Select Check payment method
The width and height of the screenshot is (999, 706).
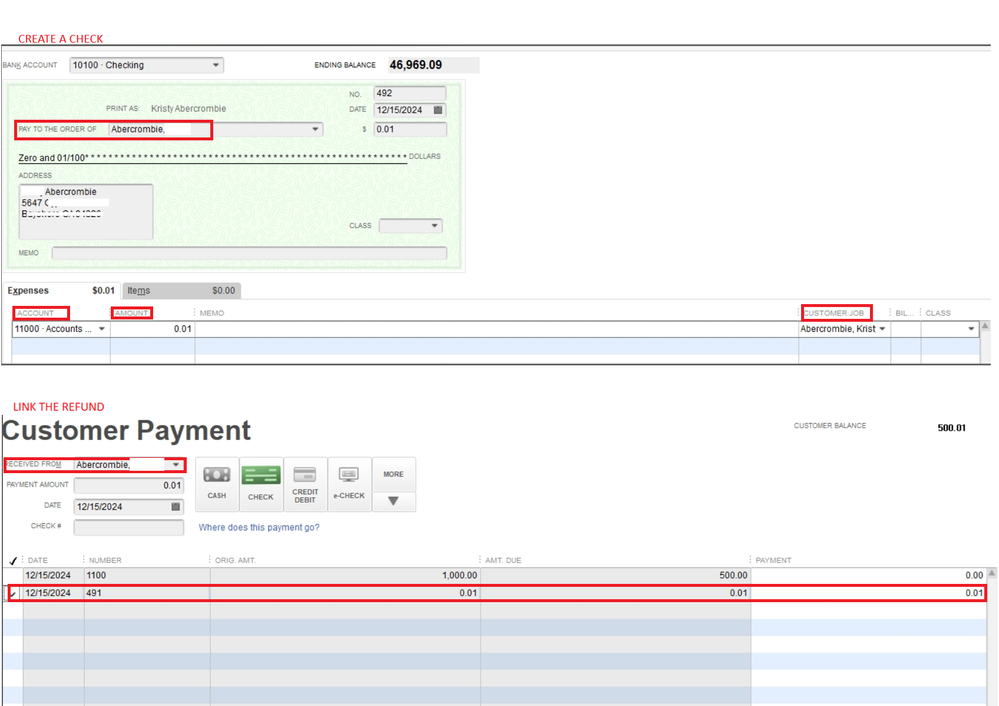[261, 484]
